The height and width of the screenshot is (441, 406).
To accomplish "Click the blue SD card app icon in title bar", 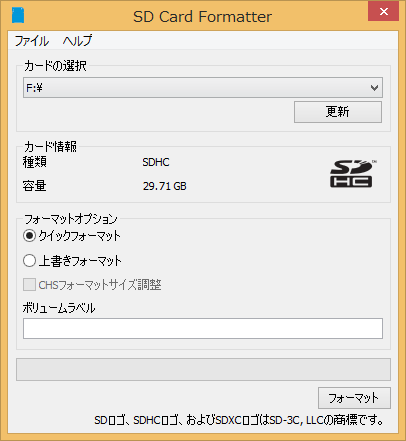I will click(18, 16).
